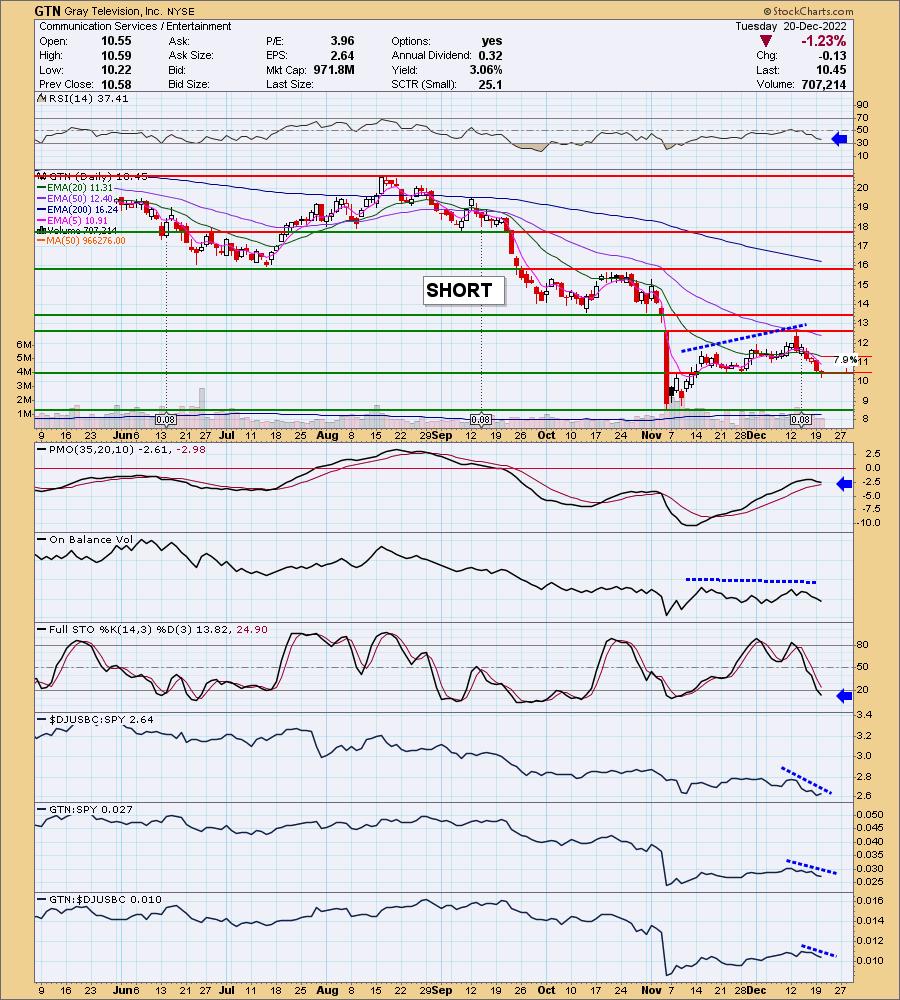
Task: Click the 0.08 dividend marker near June 13
Action: point(166,420)
